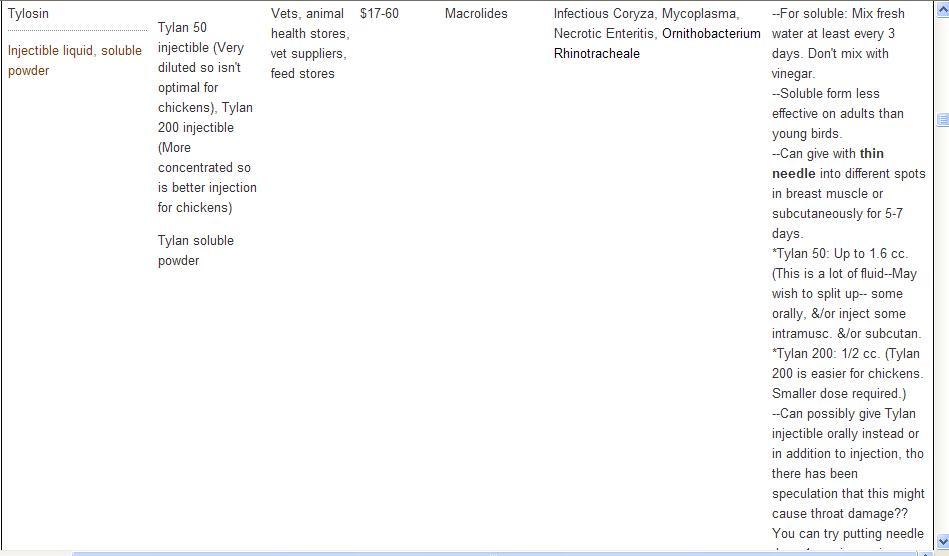The image size is (949, 556).
Task: Click Ornithobacterium Rhinotracheale text
Action: pos(657,44)
